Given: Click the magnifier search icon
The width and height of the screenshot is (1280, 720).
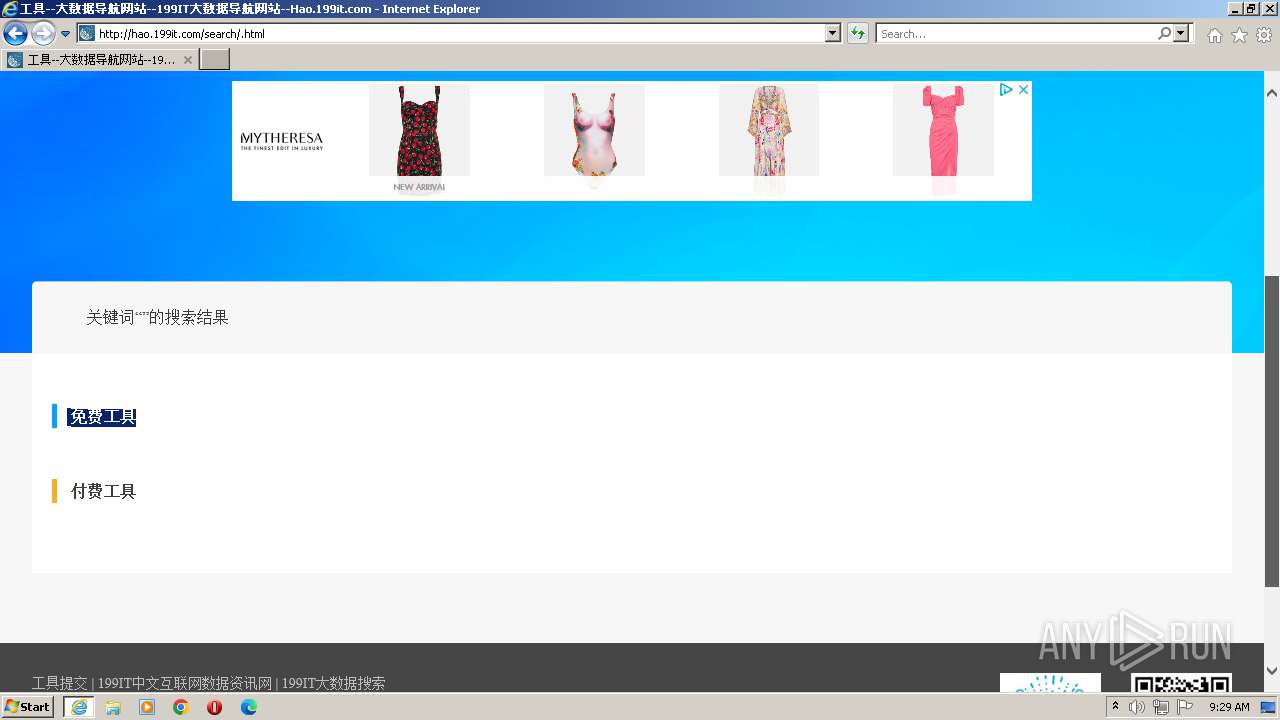Looking at the screenshot, I should (x=1165, y=34).
